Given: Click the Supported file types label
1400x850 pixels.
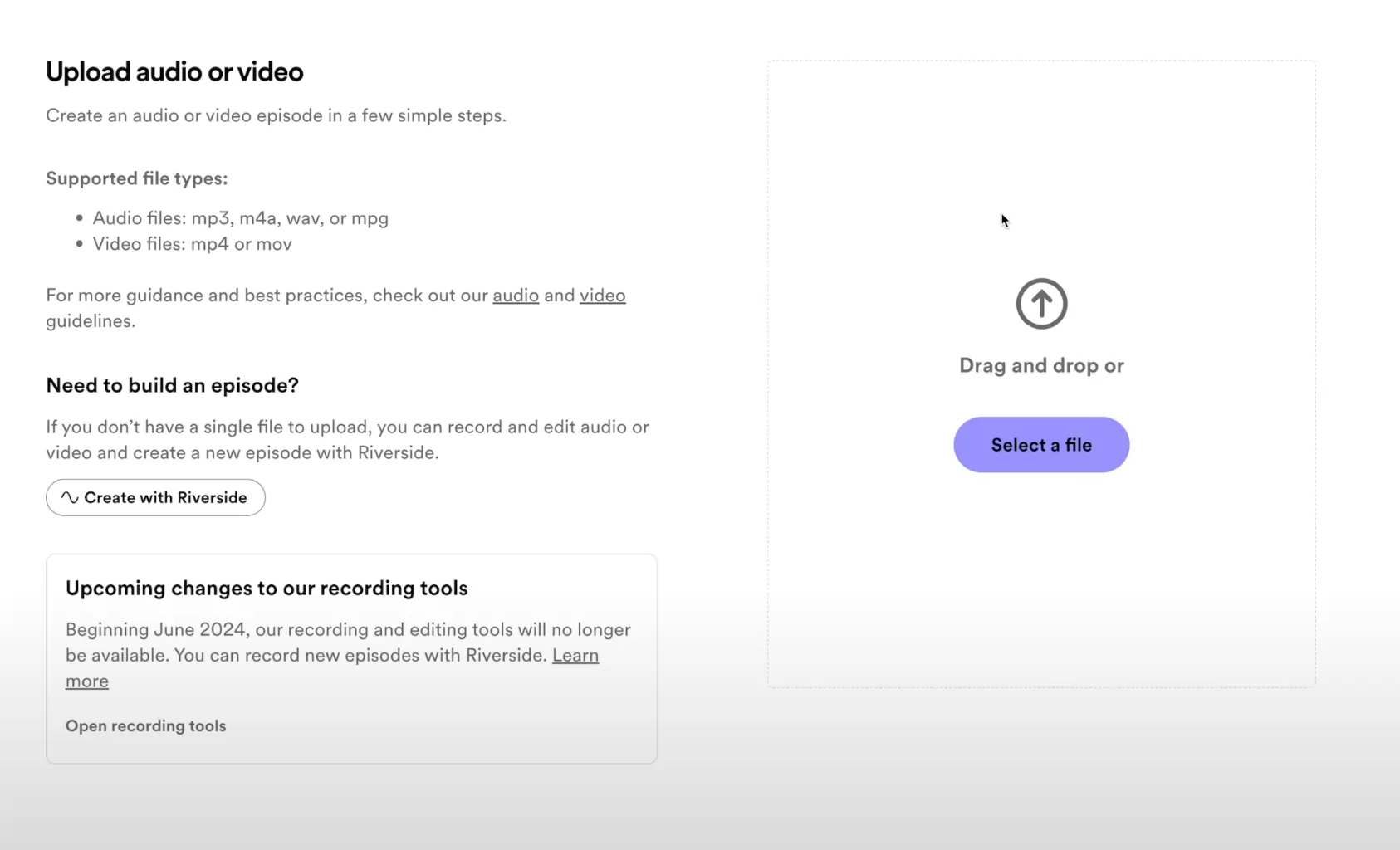Looking at the screenshot, I should pos(136,178).
